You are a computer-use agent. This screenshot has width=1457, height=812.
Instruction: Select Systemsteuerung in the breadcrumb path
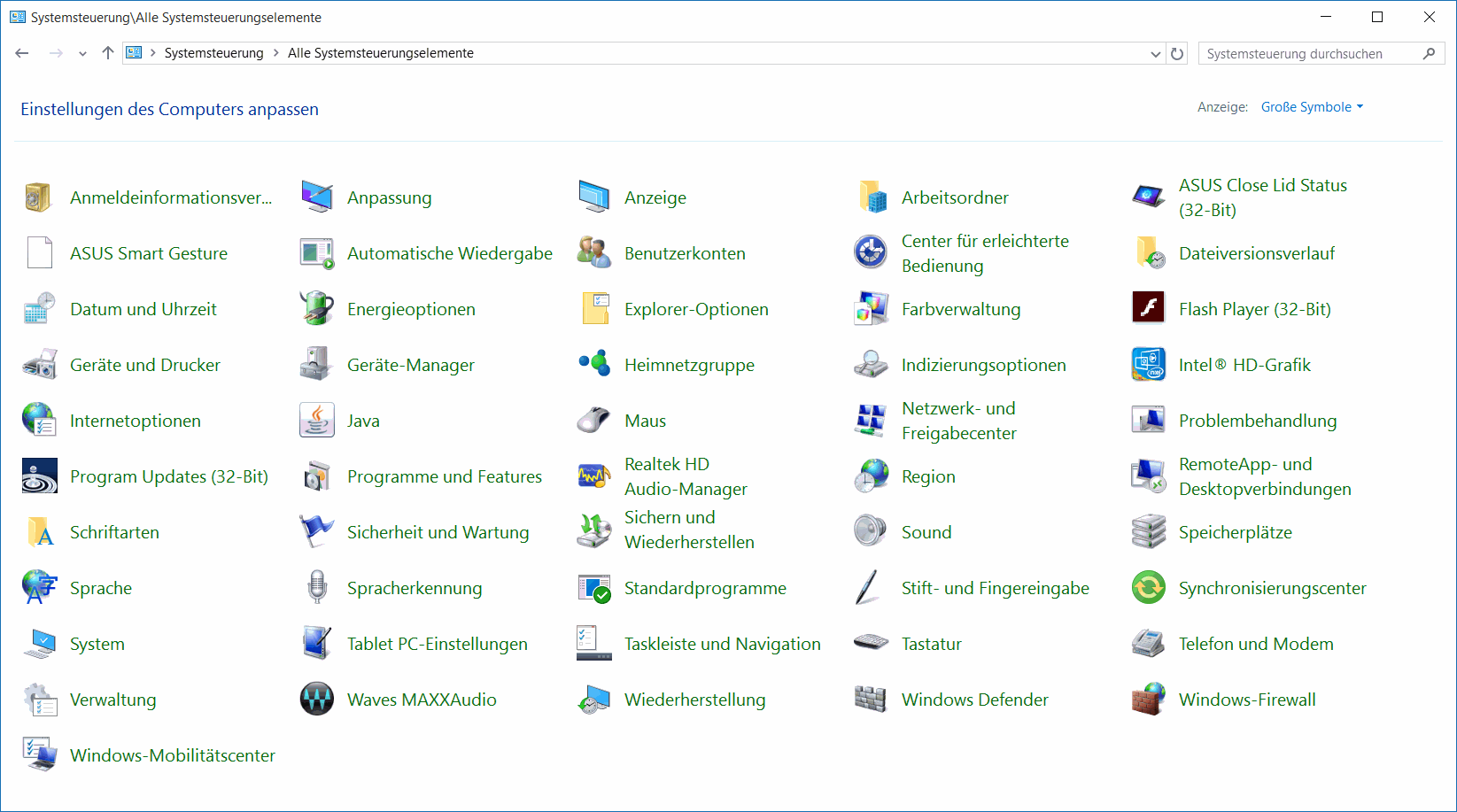tap(213, 53)
